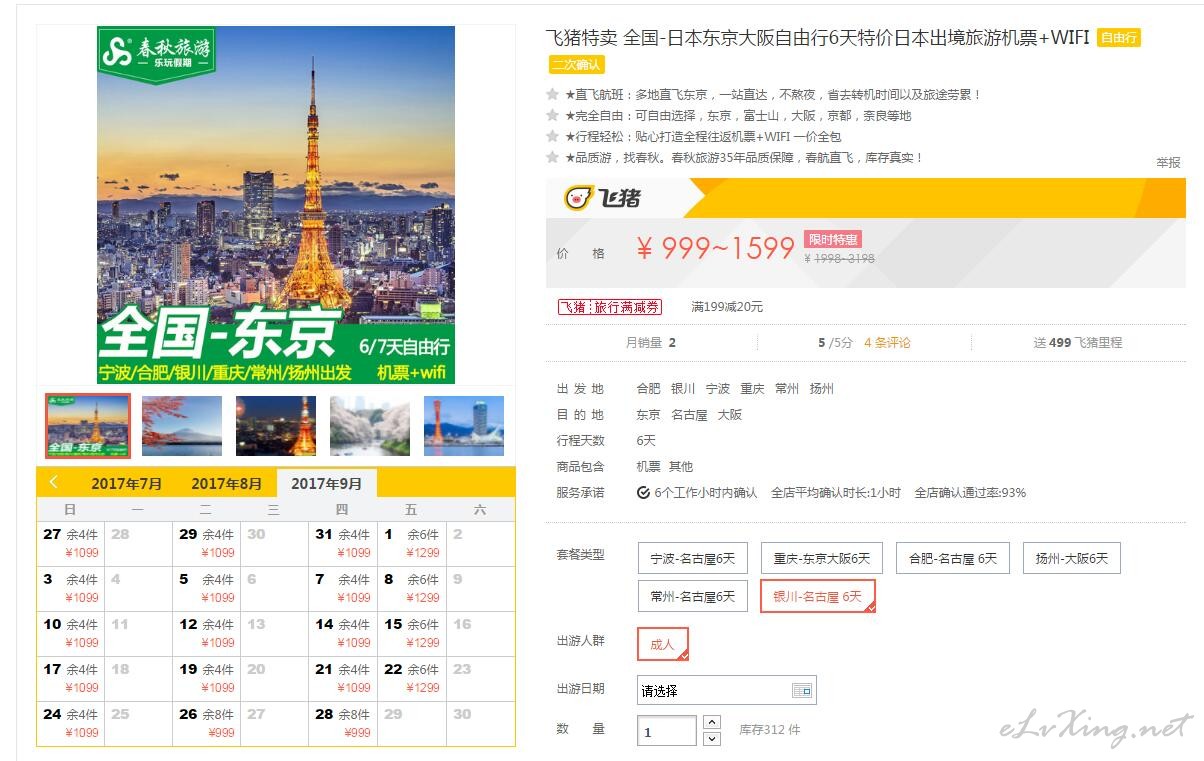The image size is (1204, 761).
Task: Open the 出游日期 请选择 date field
Action: click(x=726, y=691)
